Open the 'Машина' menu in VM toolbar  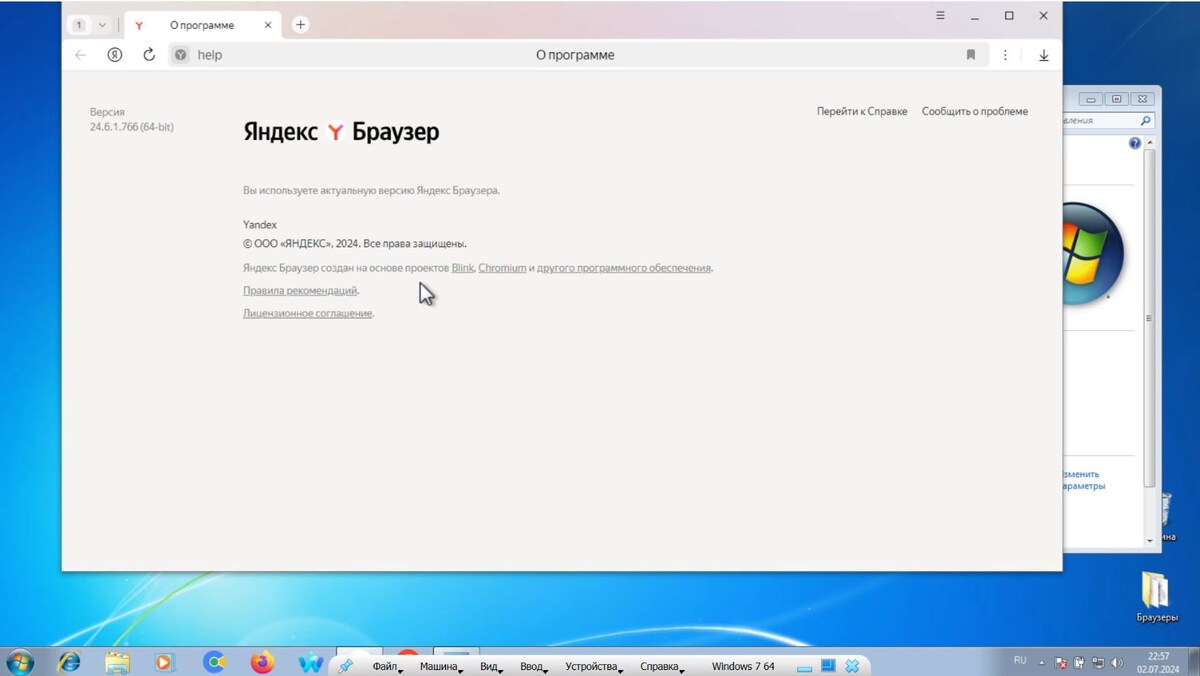440,667
